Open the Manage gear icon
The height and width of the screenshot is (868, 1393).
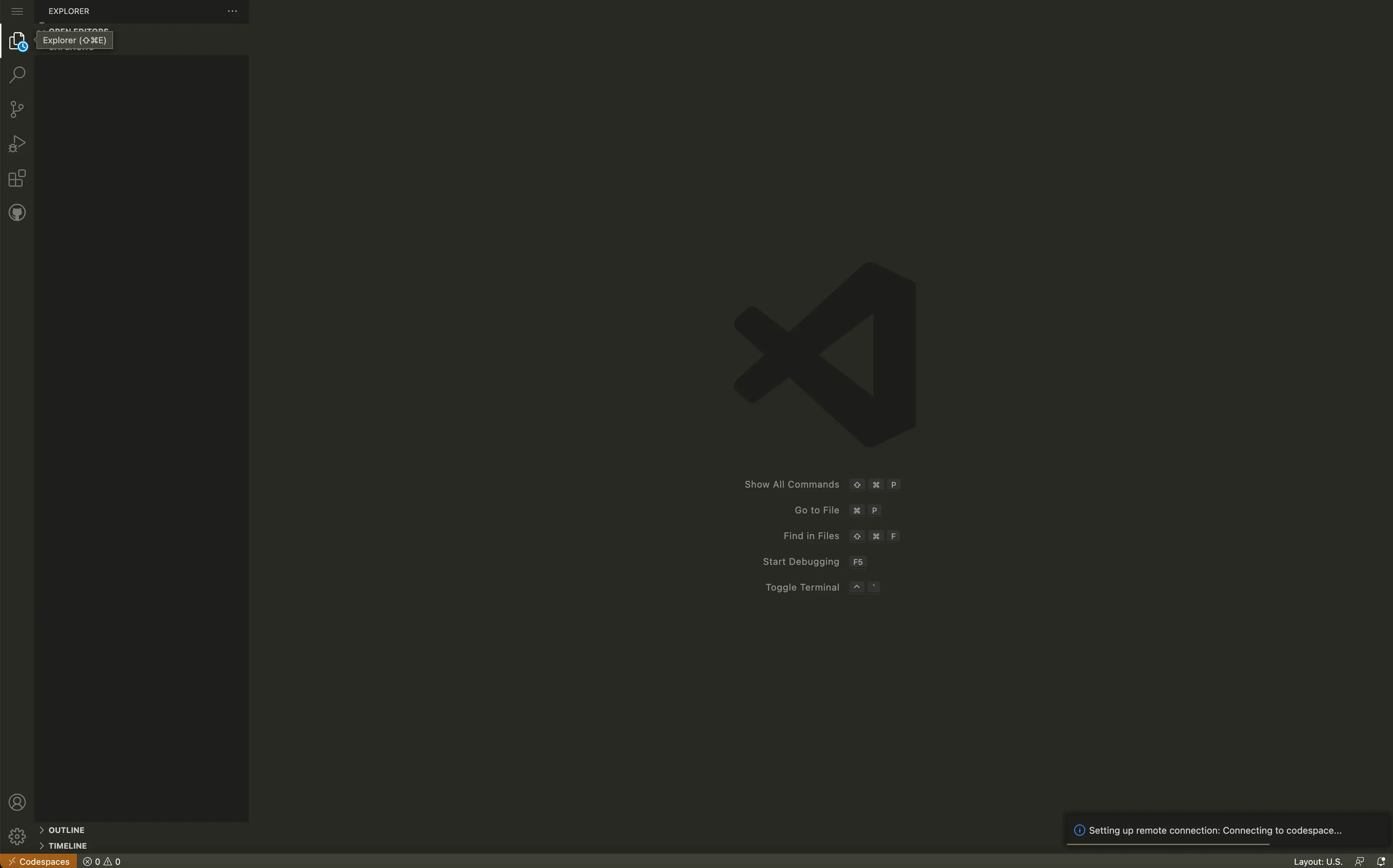click(x=17, y=837)
